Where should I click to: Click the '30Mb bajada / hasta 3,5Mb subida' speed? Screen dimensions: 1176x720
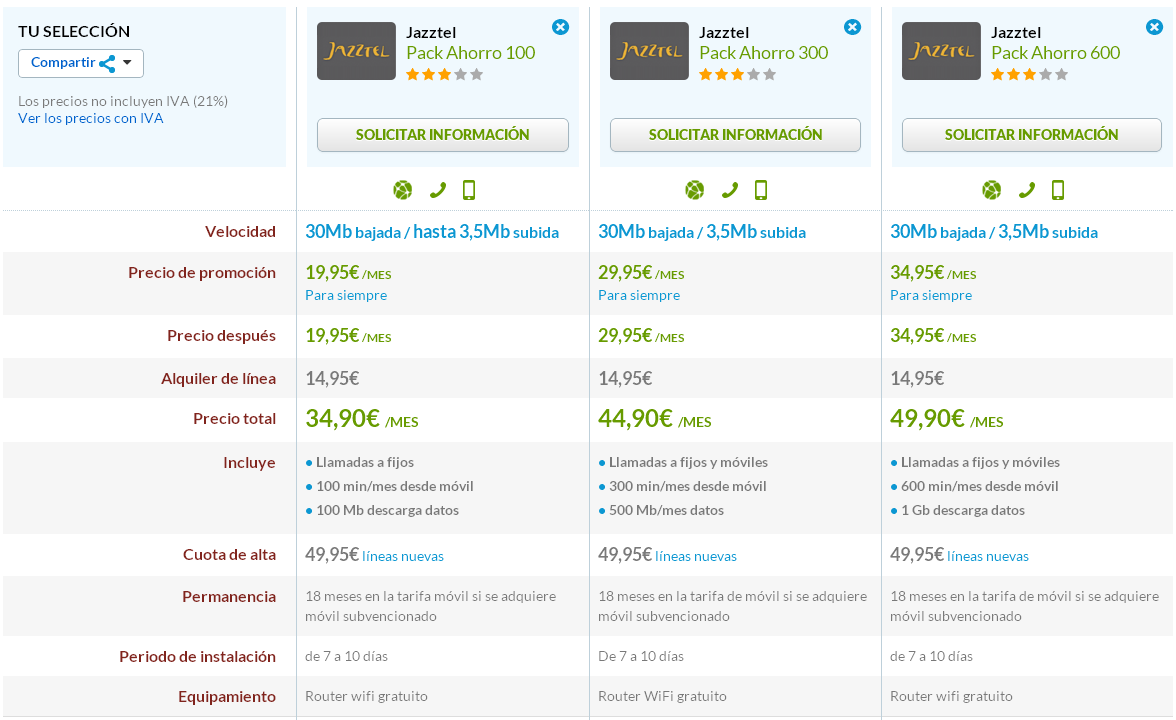pos(432,232)
